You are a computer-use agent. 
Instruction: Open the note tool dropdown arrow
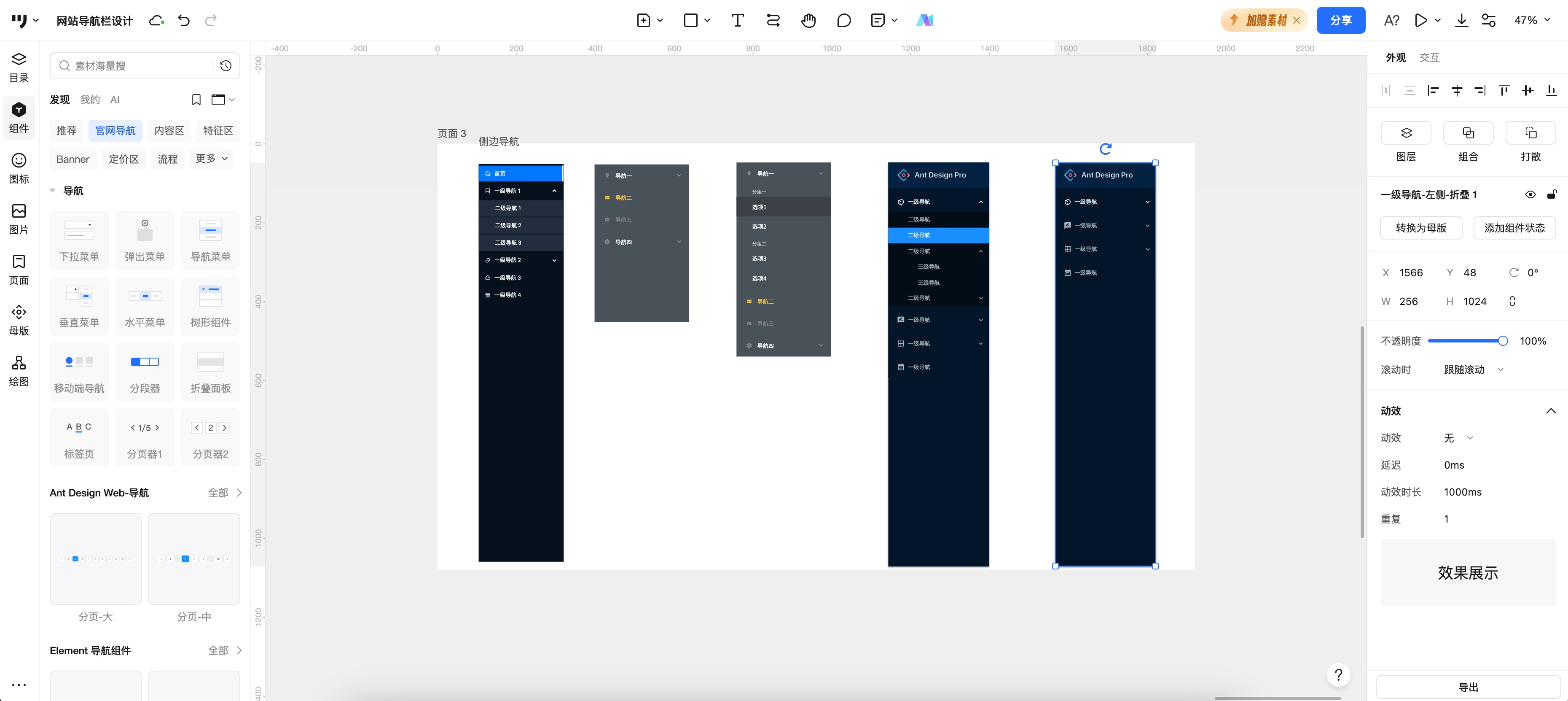tap(894, 20)
